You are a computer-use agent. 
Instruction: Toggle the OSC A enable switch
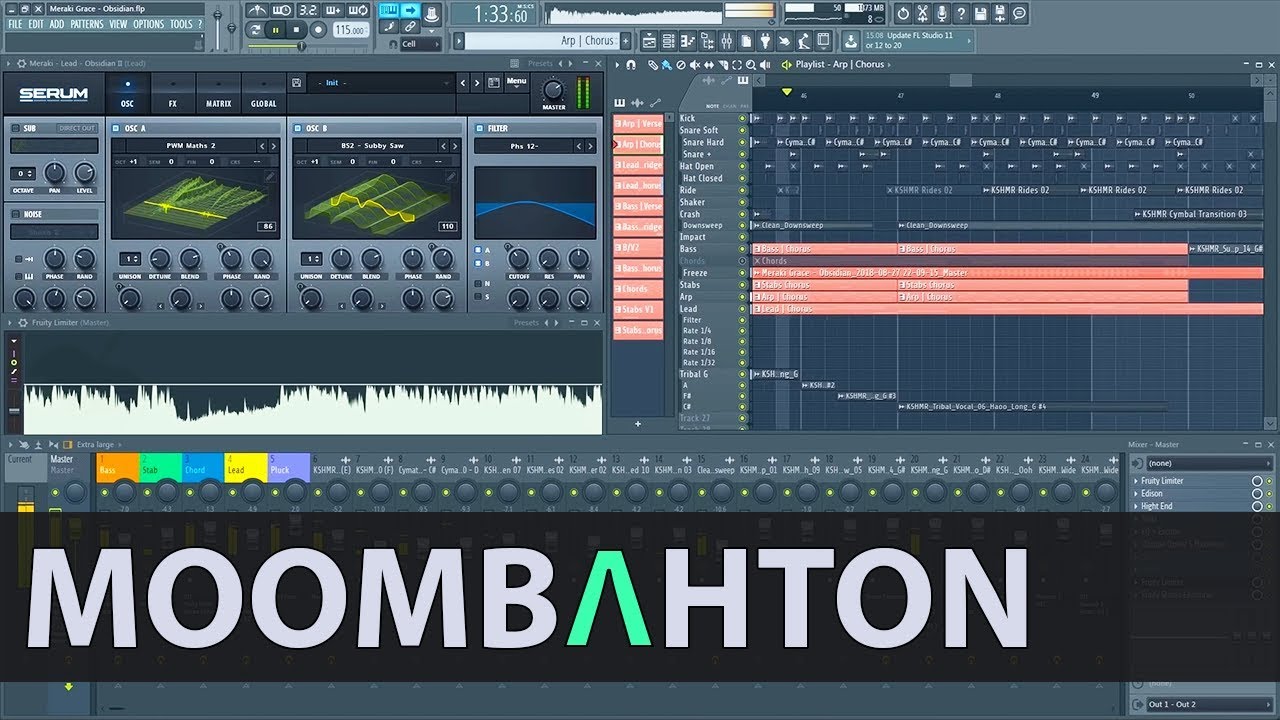117,128
